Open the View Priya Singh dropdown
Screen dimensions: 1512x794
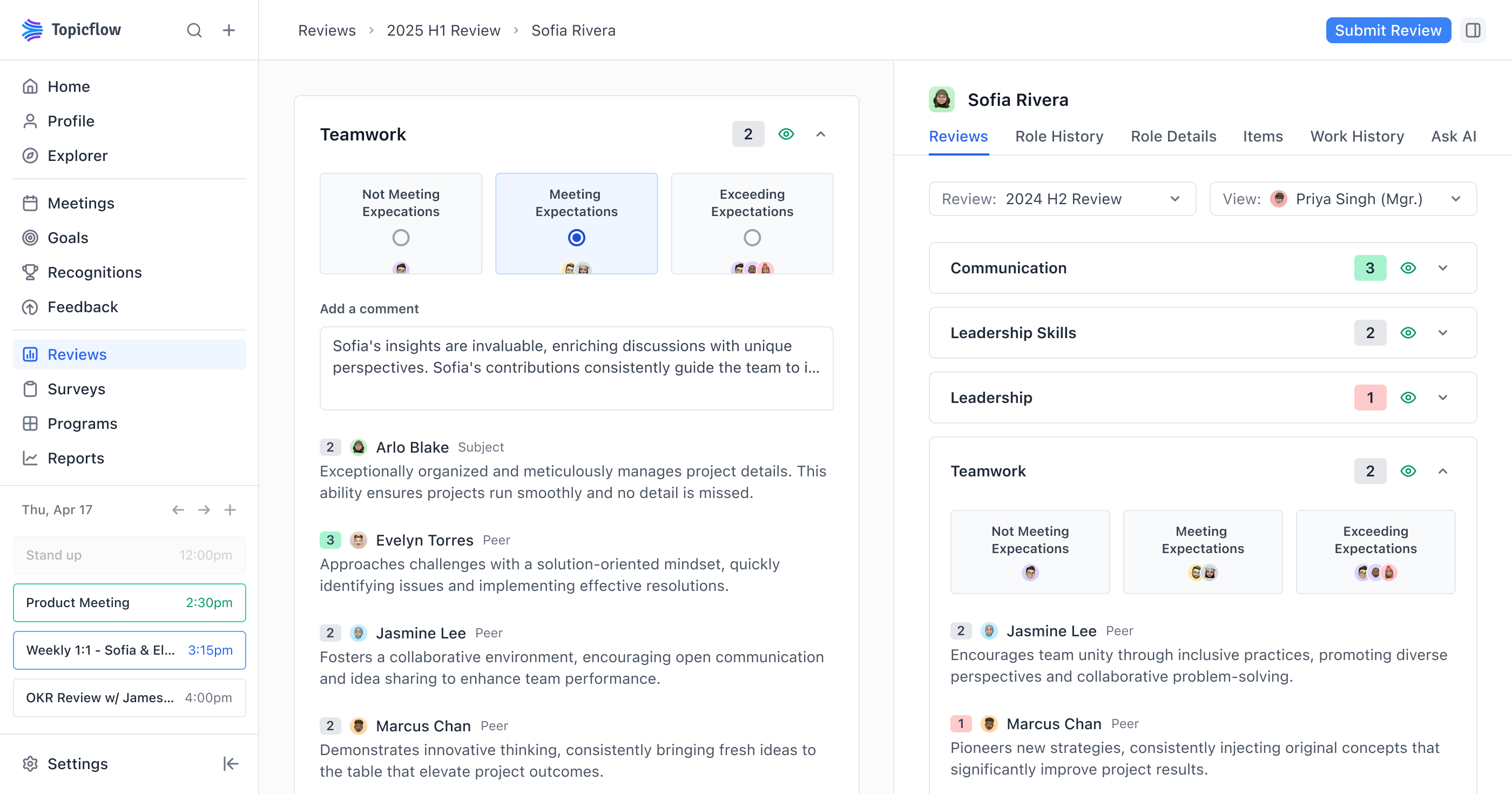[x=1342, y=199]
